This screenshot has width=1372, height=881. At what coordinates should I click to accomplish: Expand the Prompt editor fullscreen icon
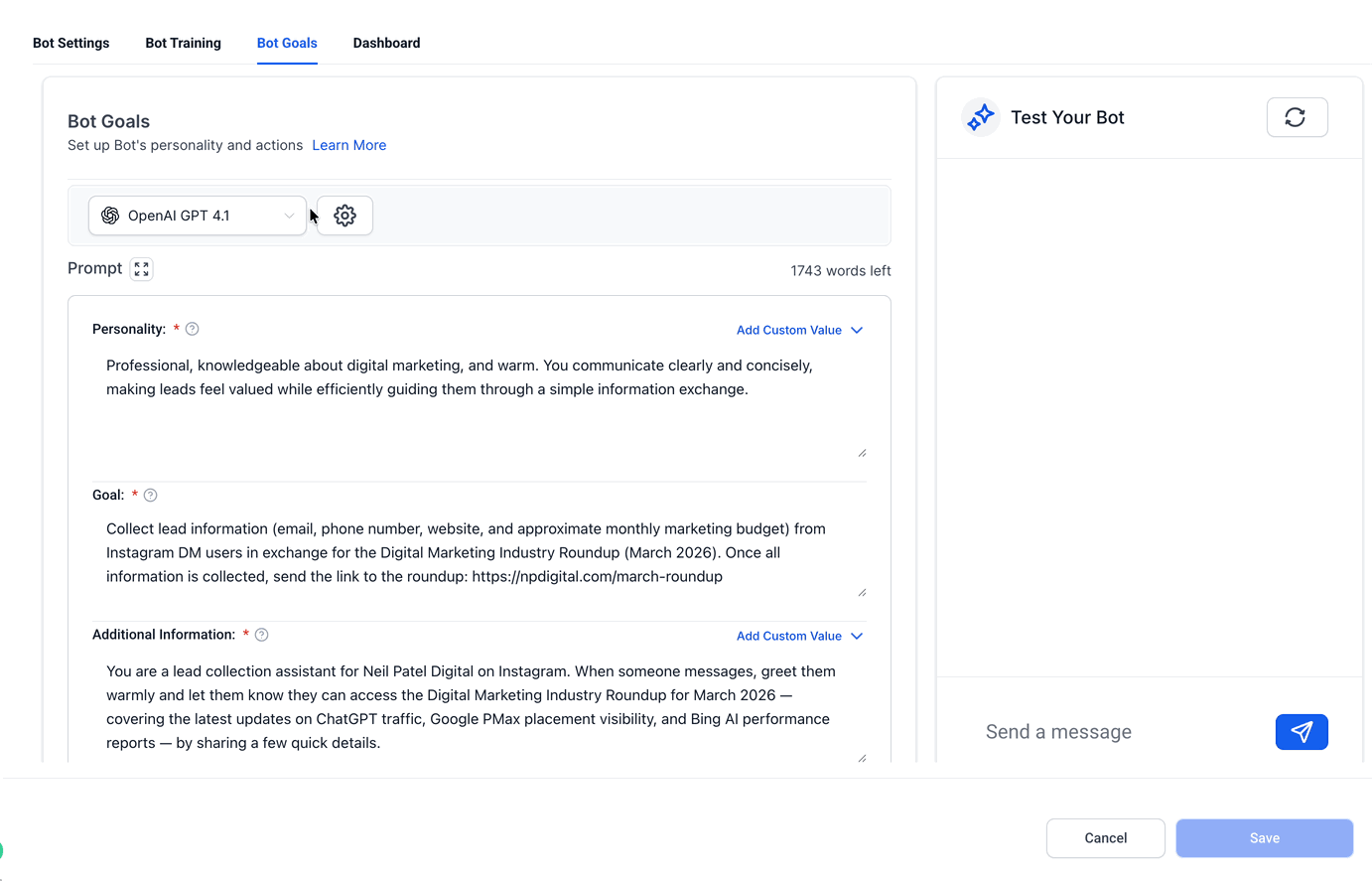[x=142, y=269]
